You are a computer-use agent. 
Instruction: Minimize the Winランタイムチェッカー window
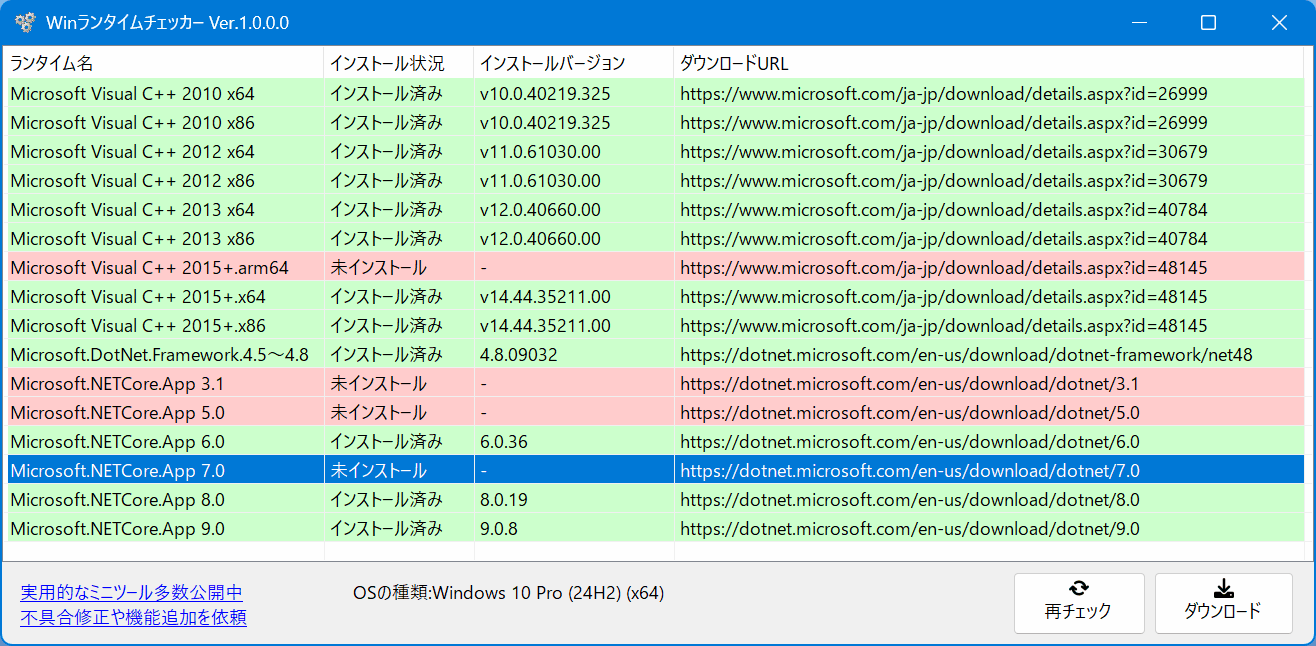tap(1139, 22)
